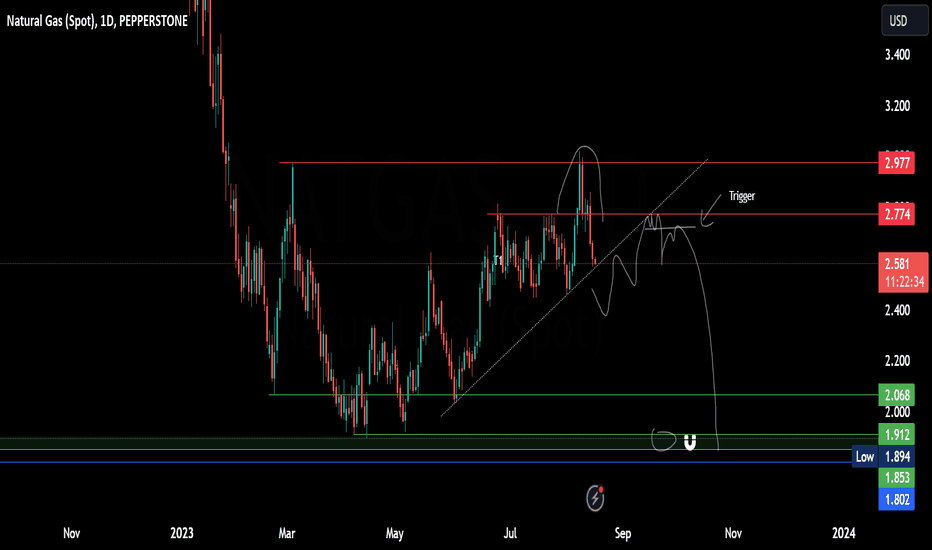This screenshot has width=932, height=550.
Task: Click the Nov label before 2023
Action: click(71, 533)
